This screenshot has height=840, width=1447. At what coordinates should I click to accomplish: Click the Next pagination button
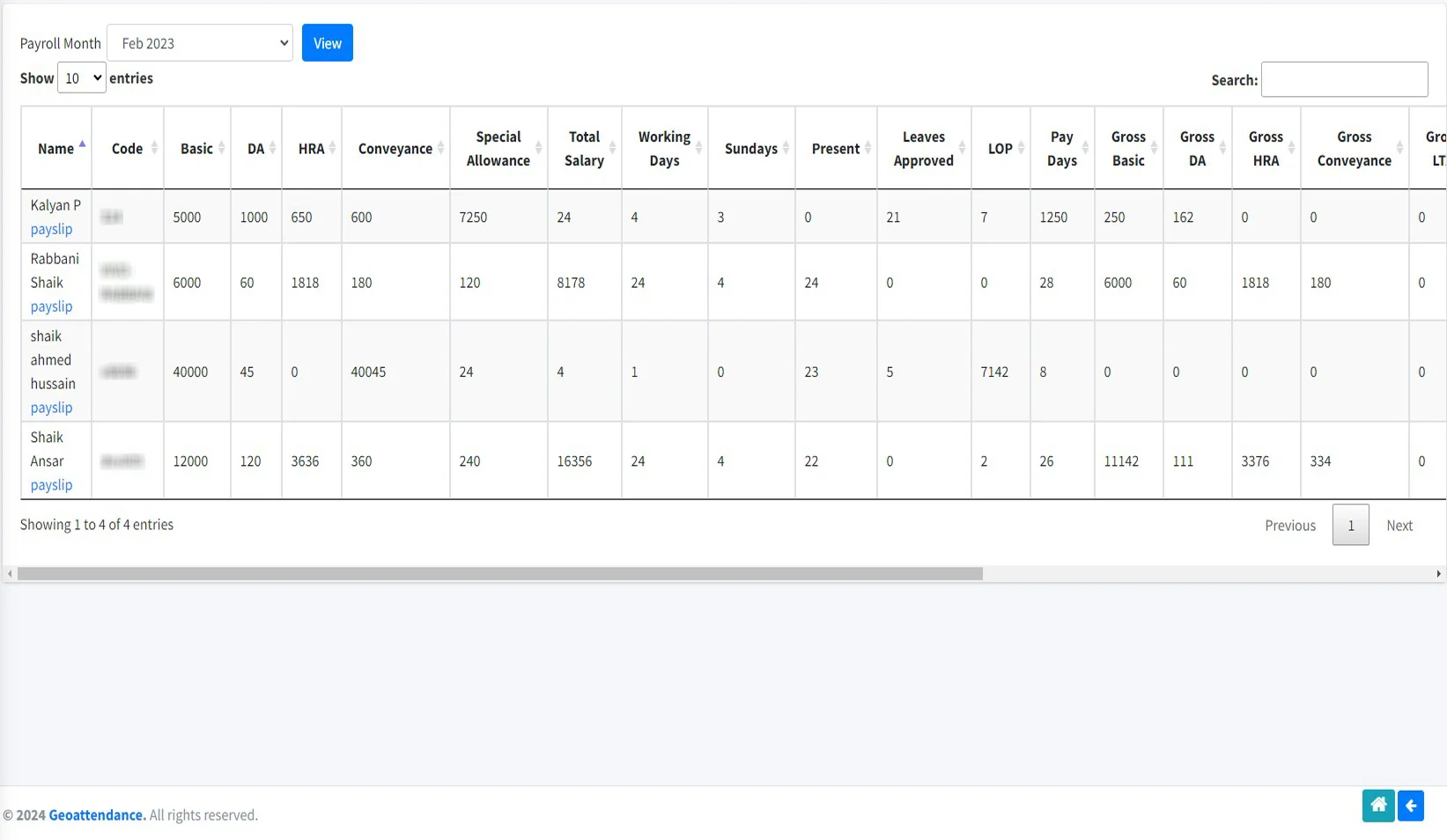[x=1399, y=525]
